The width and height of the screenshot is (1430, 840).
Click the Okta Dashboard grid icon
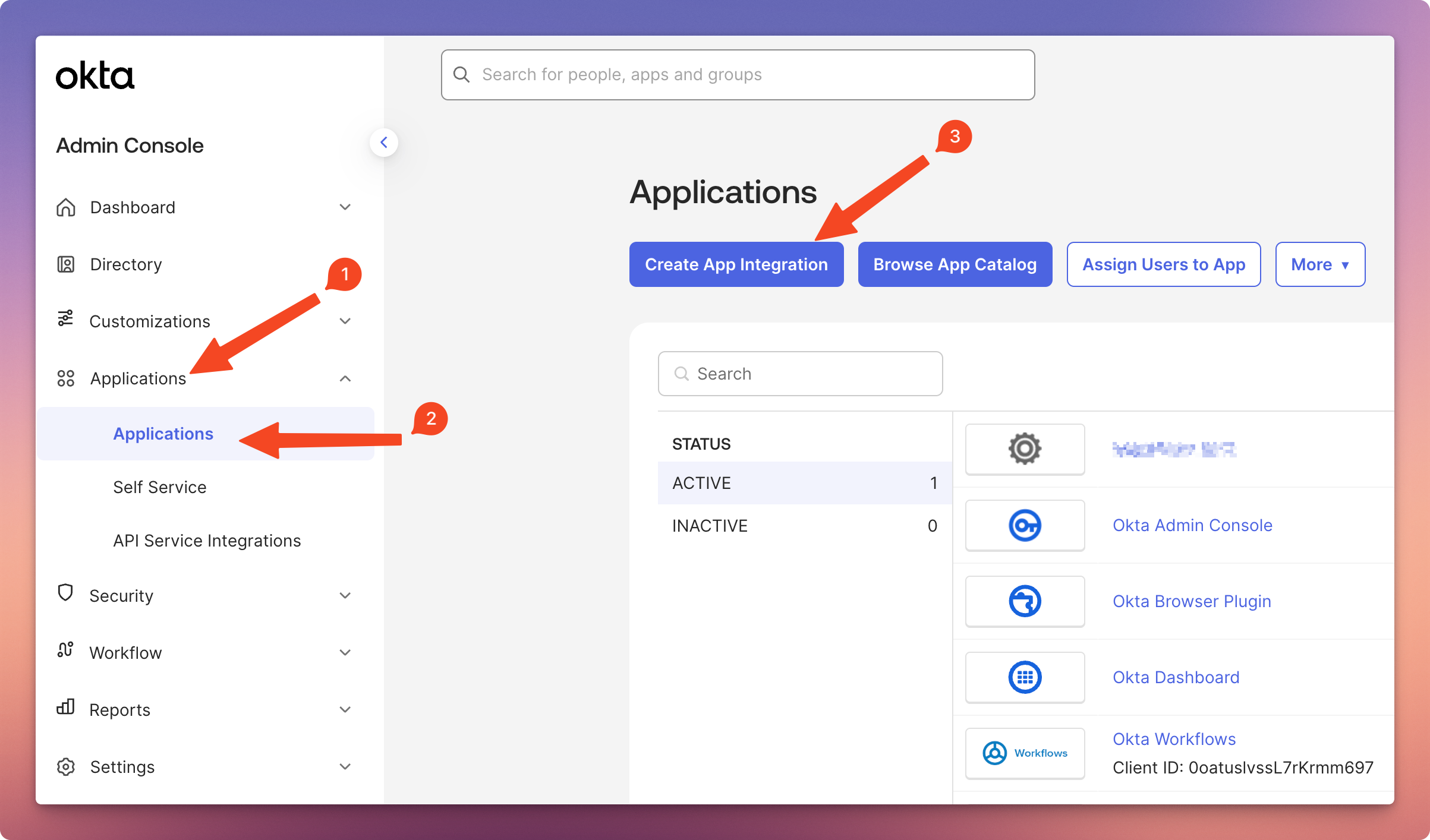1025,677
